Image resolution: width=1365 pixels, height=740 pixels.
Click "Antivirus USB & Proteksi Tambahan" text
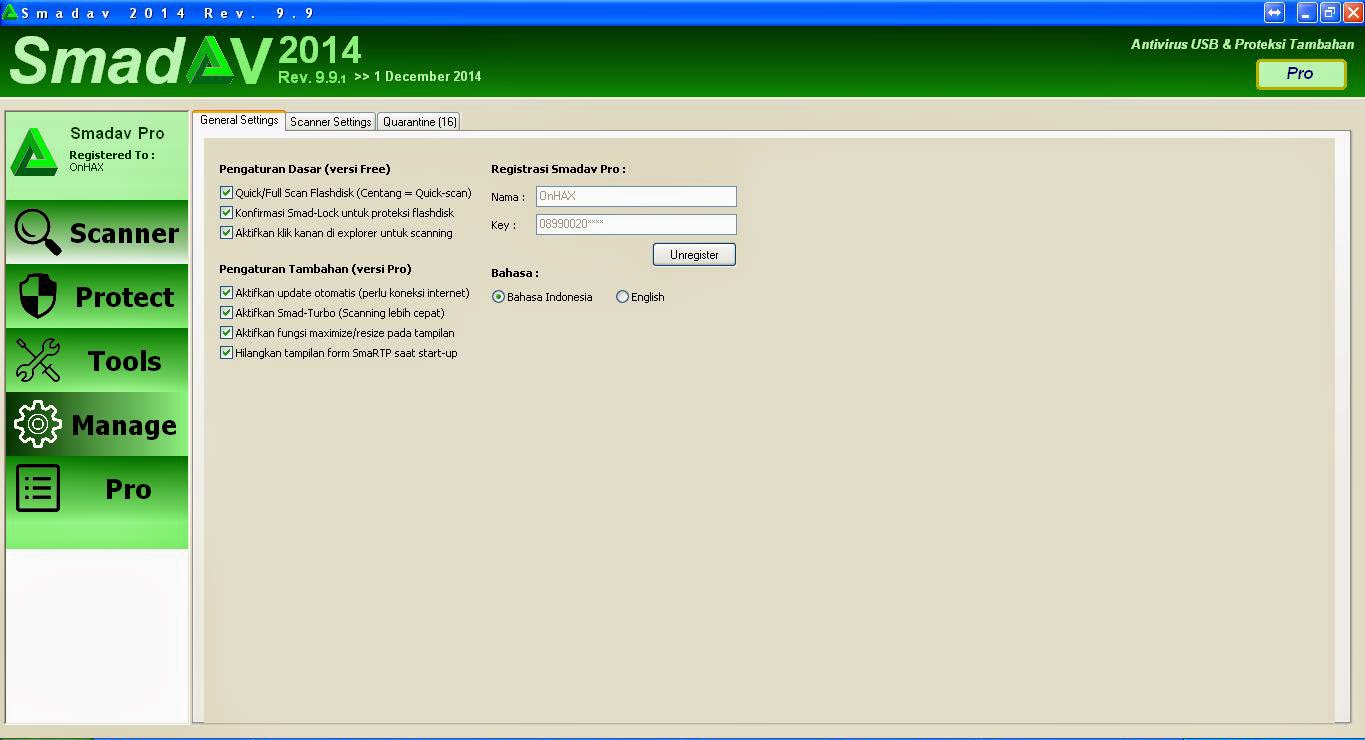coord(1242,44)
